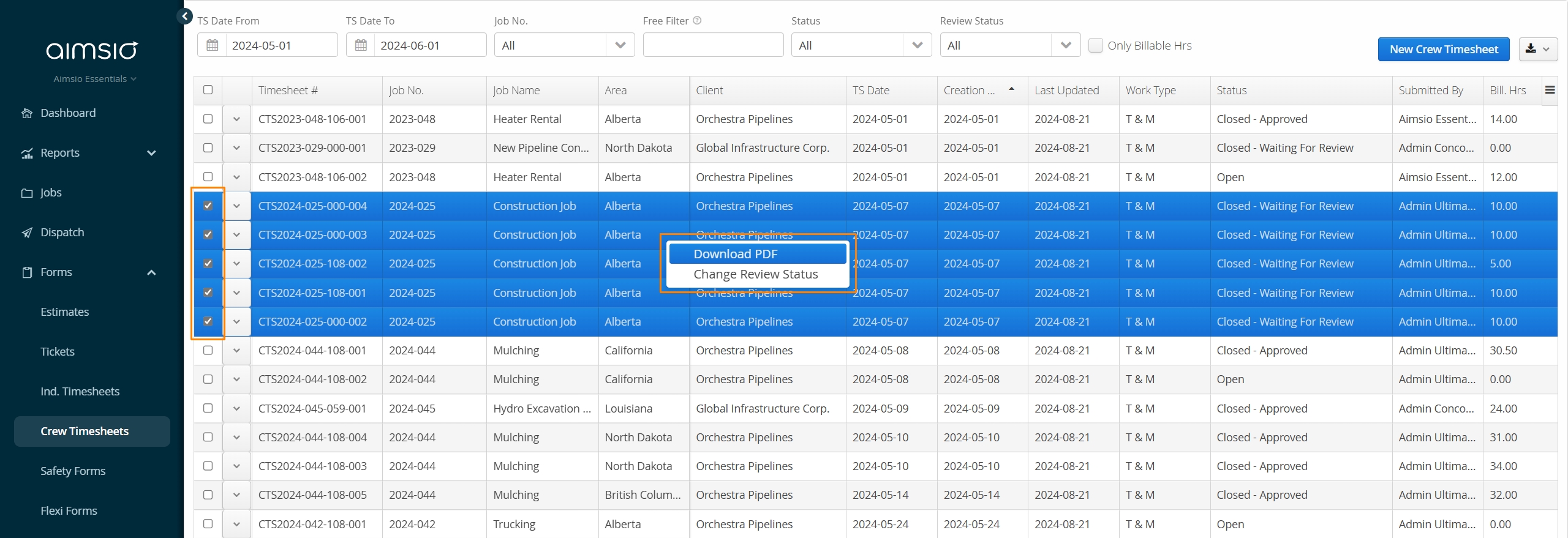Check the CTS2024-044-108-001 row checkbox

point(208,350)
